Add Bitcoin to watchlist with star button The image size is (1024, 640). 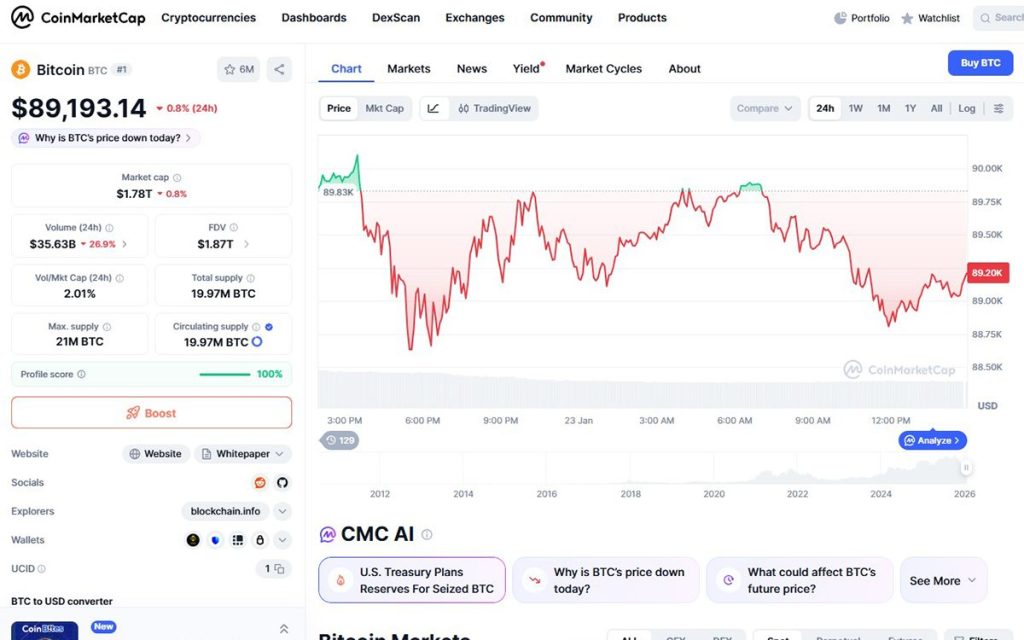click(238, 70)
